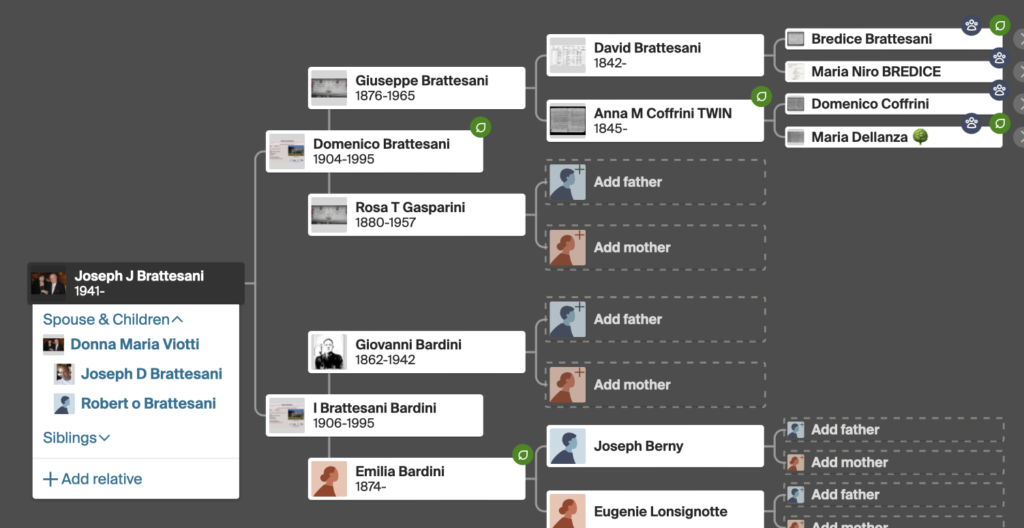Click the plus icon next to Add relative
Screen dimensions: 1024x528
(x=50, y=479)
